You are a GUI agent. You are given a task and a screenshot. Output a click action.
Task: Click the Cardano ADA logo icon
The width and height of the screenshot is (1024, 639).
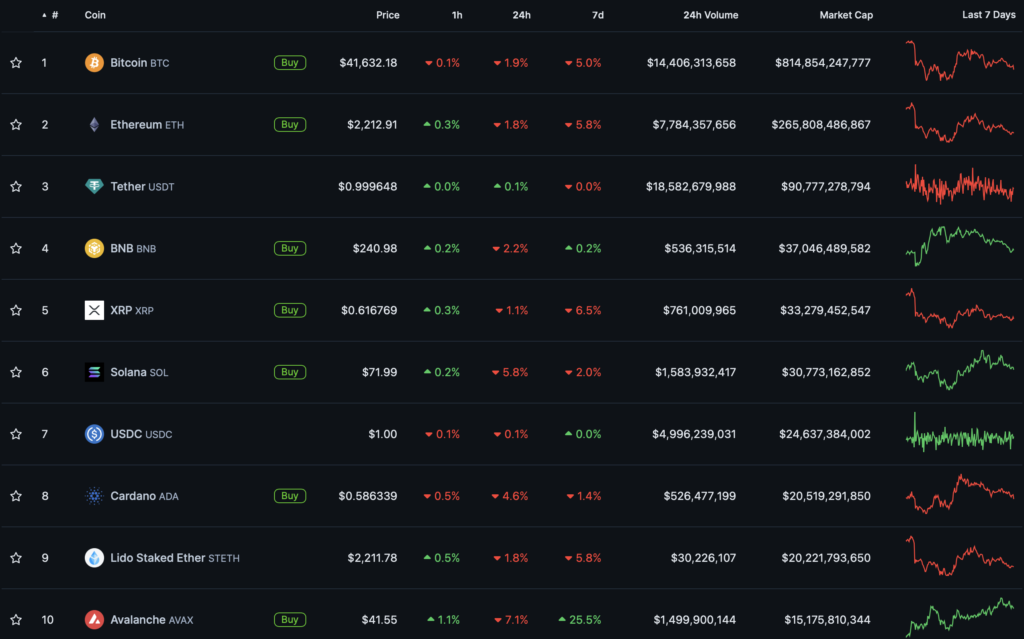pyautogui.click(x=94, y=496)
